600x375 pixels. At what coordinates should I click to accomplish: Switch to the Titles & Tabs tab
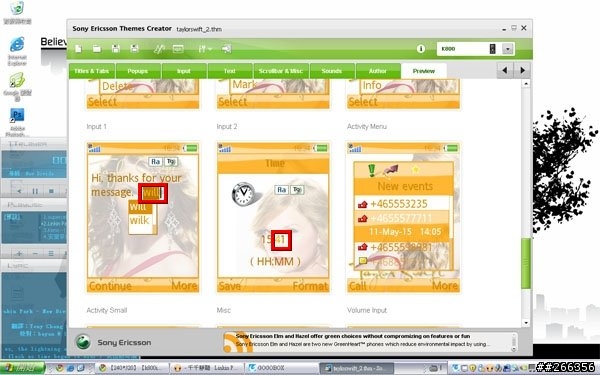point(92,71)
